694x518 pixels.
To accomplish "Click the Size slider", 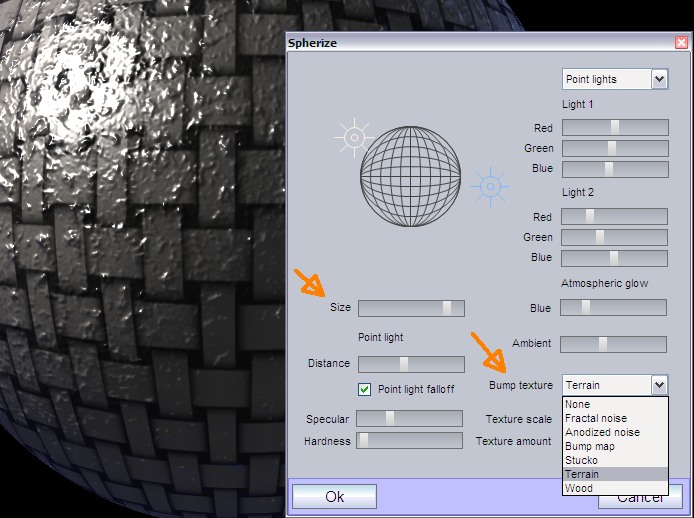I will point(412,308).
